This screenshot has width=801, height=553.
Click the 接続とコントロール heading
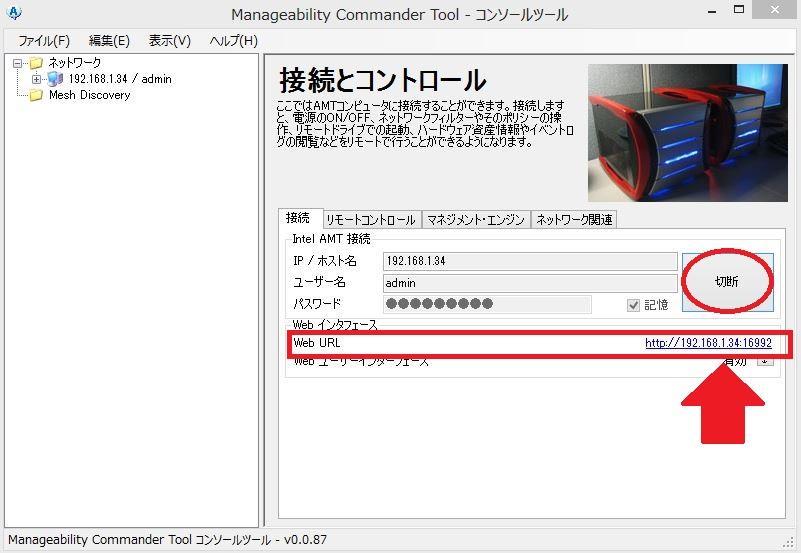(x=382, y=80)
